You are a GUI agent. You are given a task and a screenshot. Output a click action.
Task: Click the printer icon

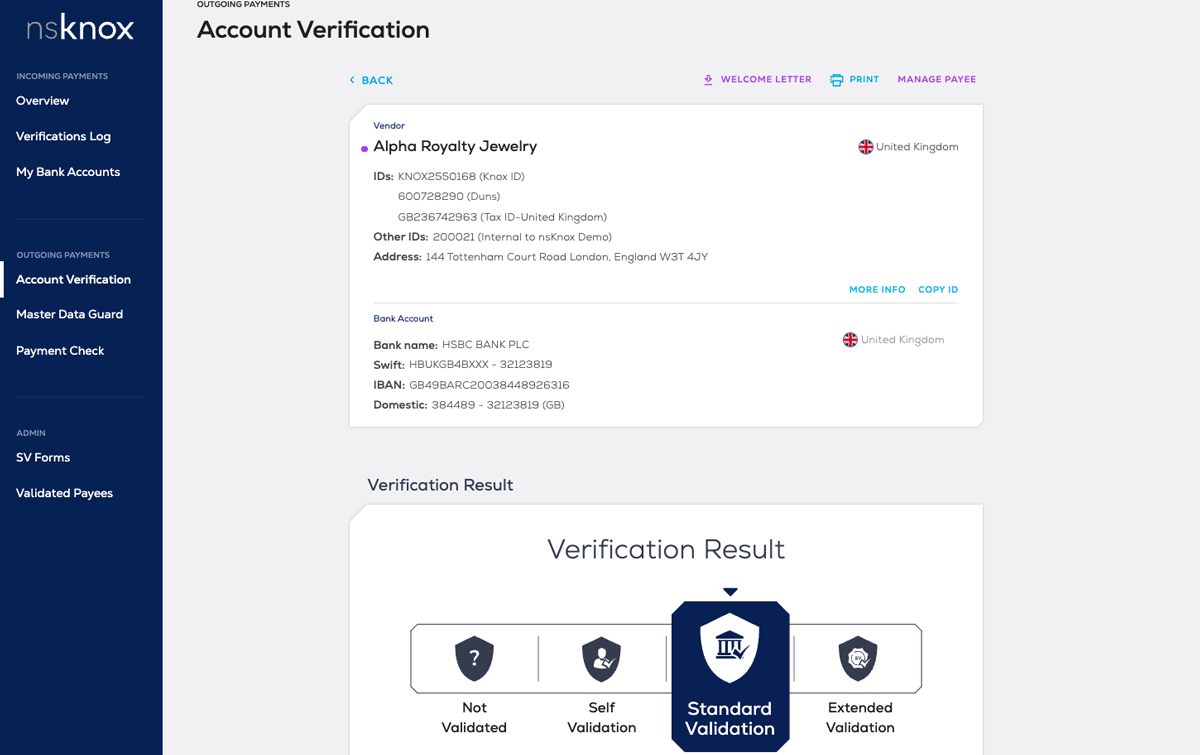pyautogui.click(x=837, y=80)
